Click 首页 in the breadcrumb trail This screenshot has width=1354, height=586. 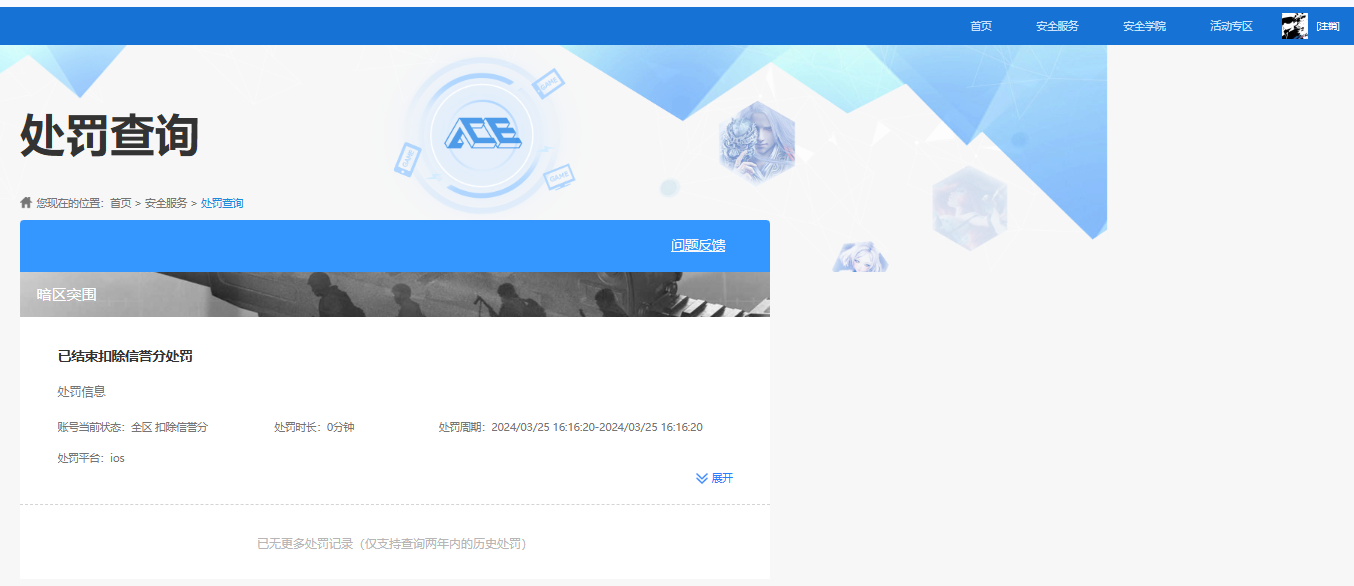pyautogui.click(x=120, y=203)
